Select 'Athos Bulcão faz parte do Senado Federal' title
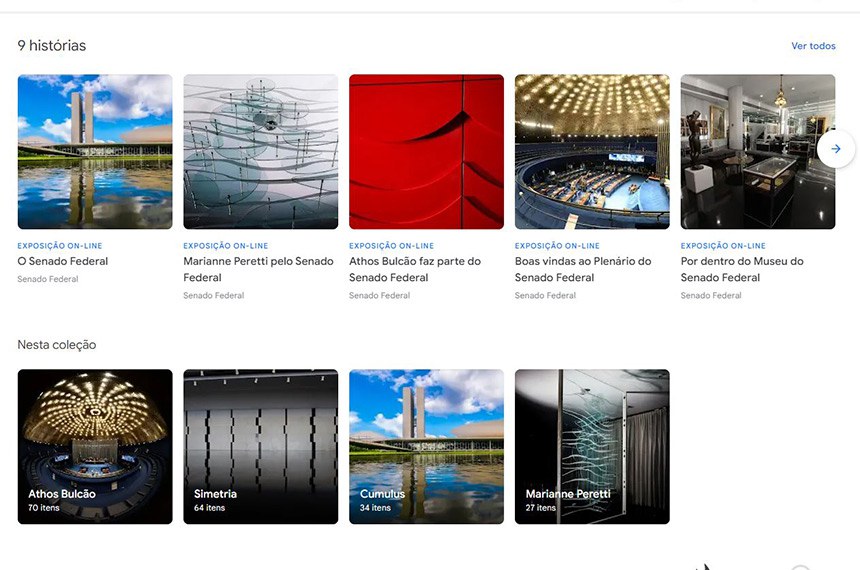This screenshot has height=570, width=860. tap(415, 269)
